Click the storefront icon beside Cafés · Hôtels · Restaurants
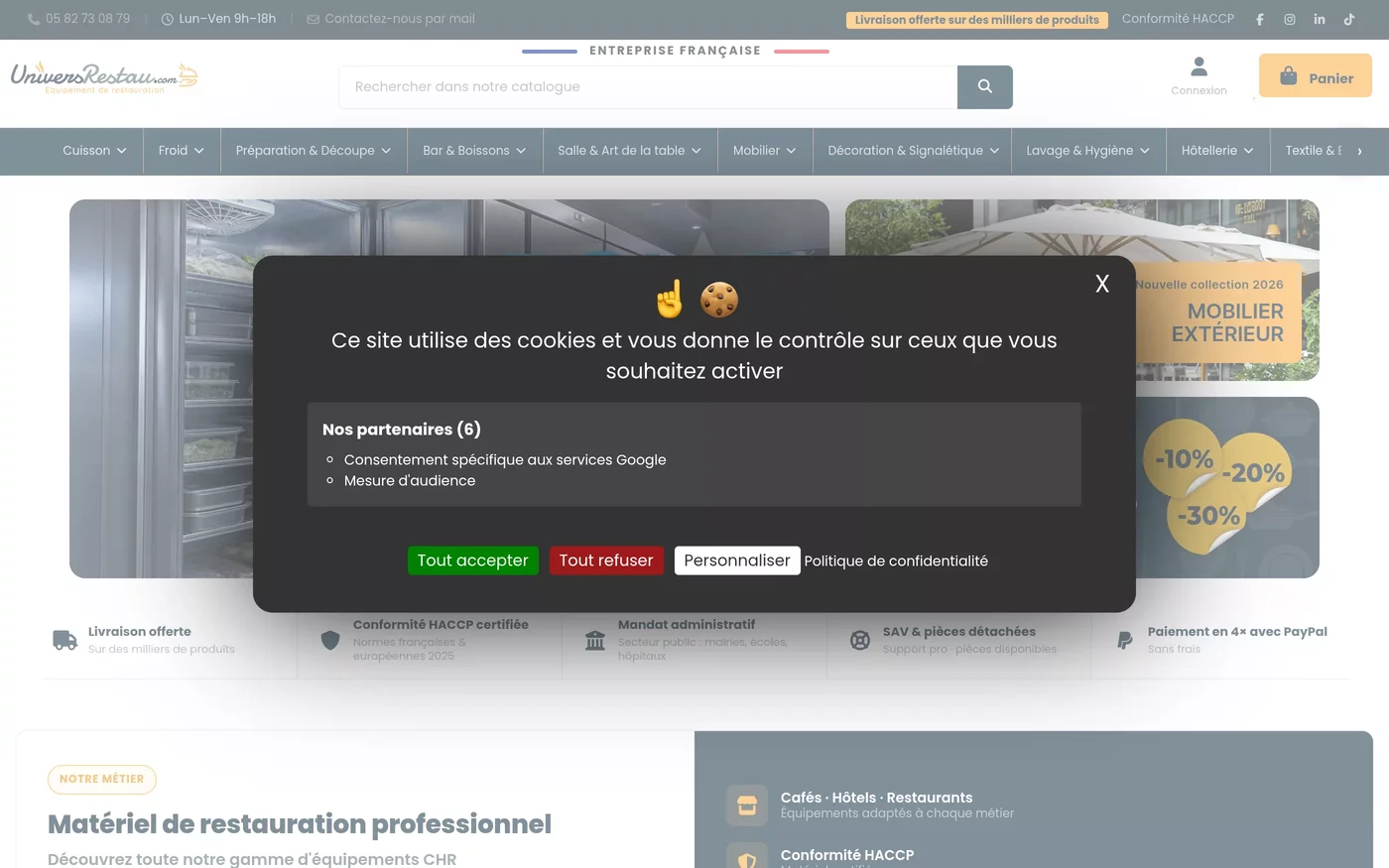This screenshot has width=1389, height=868. 747,805
